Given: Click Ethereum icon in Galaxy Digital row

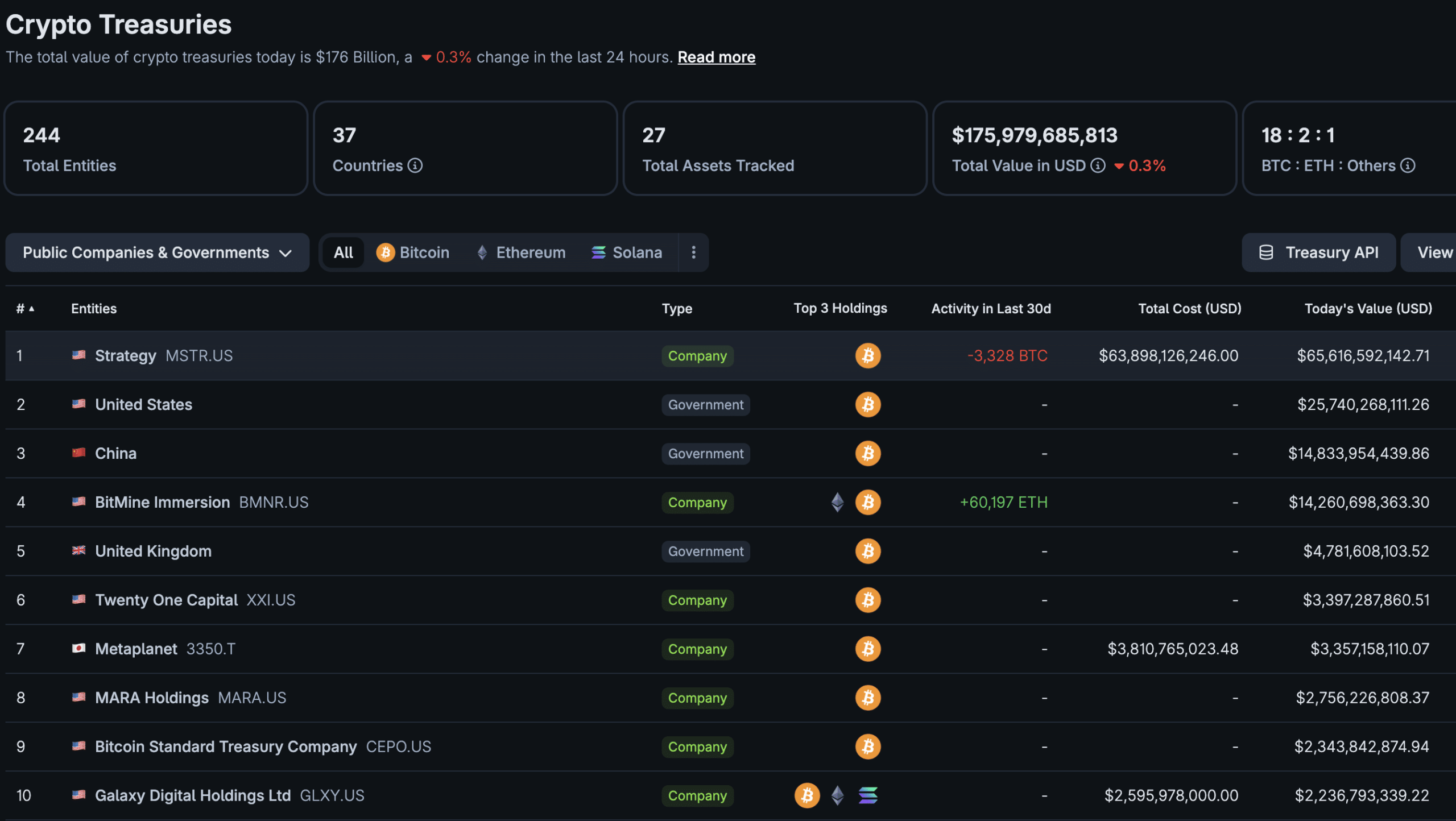Looking at the screenshot, I should click(837, 796).
